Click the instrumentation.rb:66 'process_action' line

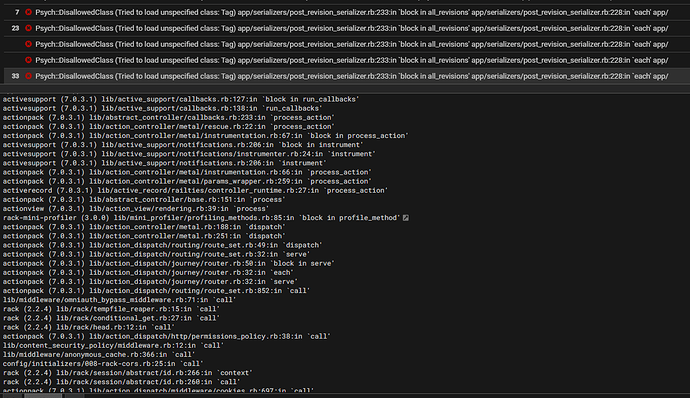pyautogui.click(x=187, y=172)
